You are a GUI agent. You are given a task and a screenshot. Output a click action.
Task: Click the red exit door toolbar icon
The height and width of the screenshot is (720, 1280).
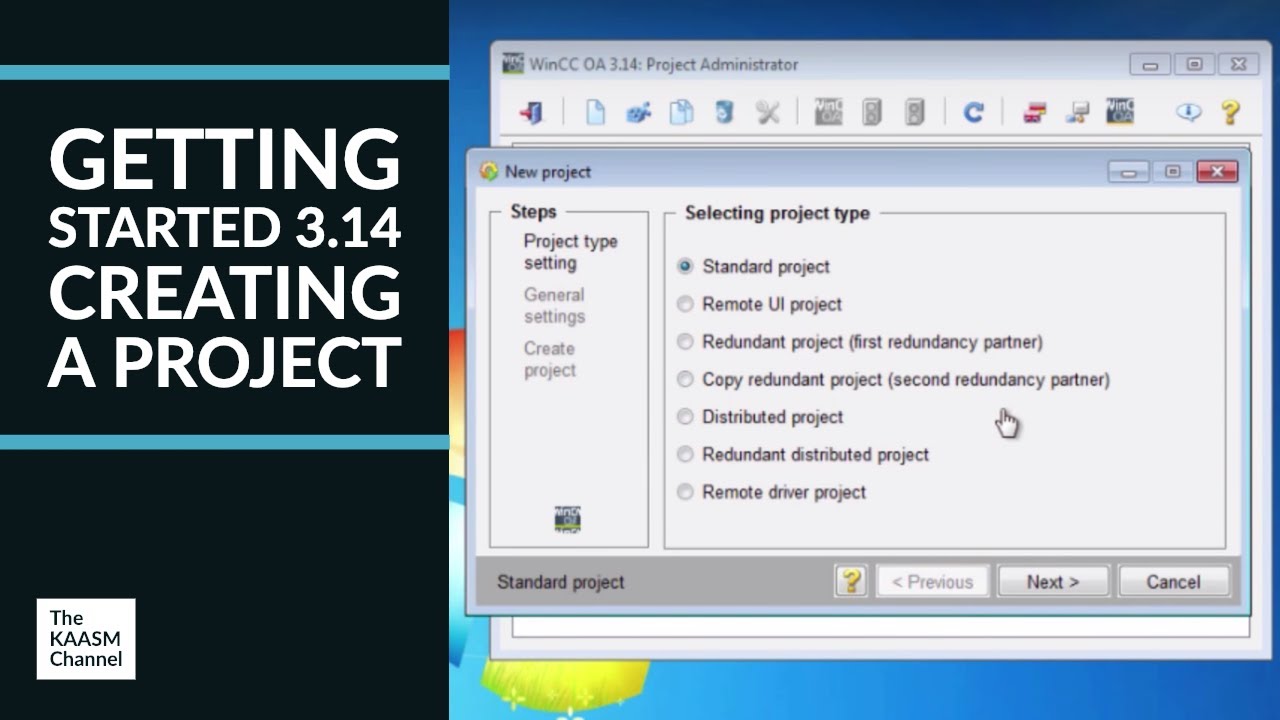click(x=532, y=112)
